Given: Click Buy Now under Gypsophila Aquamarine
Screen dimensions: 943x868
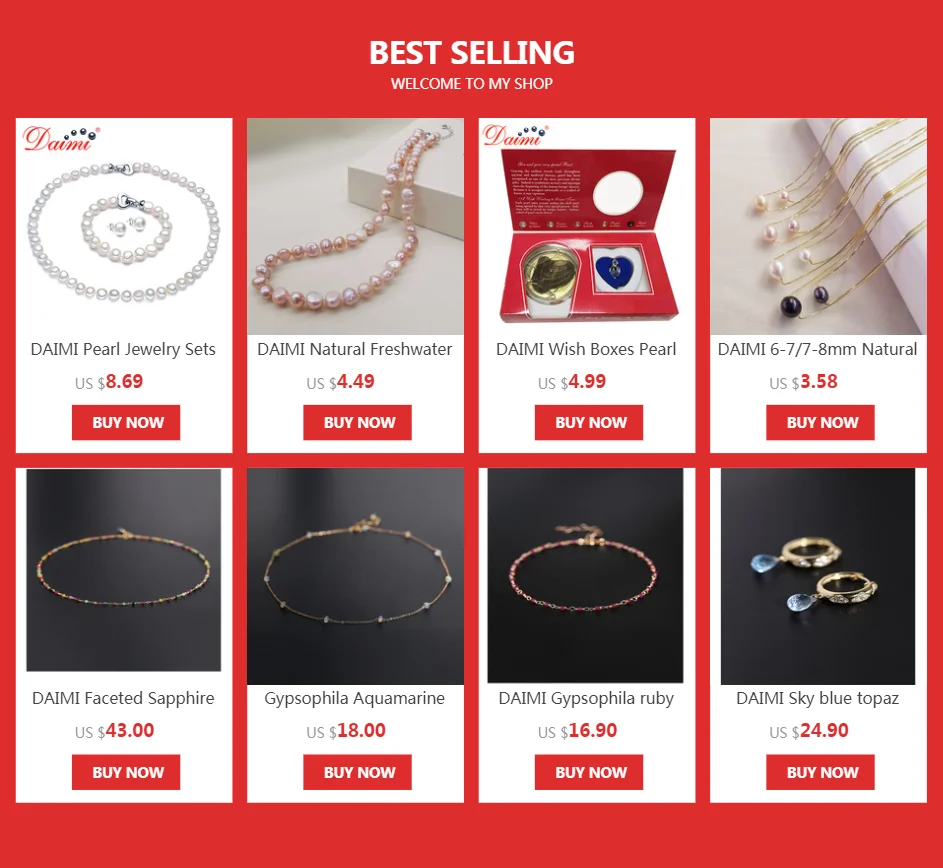Looking at the screenshot, I should (357, 772).
